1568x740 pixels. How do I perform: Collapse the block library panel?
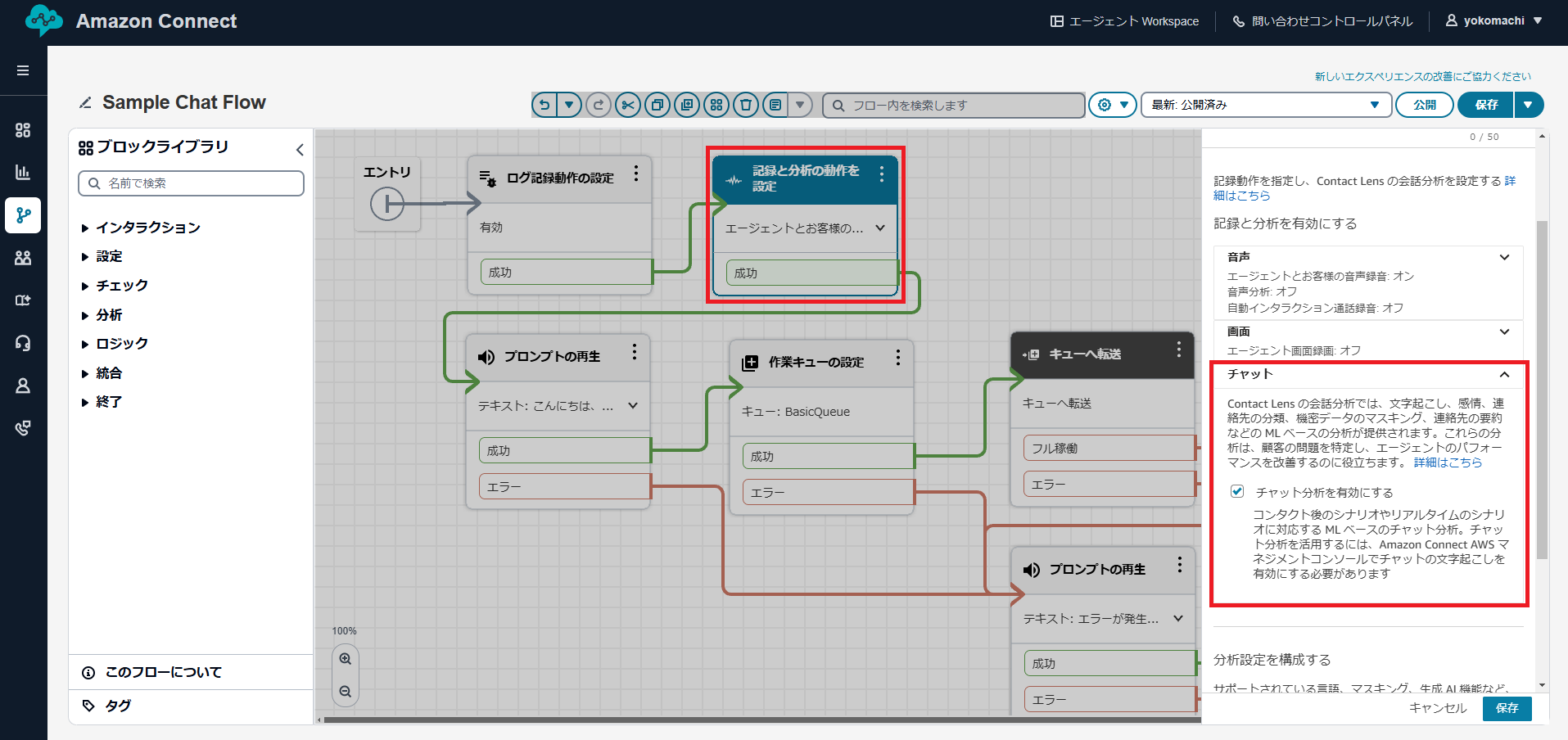[300, 149]
